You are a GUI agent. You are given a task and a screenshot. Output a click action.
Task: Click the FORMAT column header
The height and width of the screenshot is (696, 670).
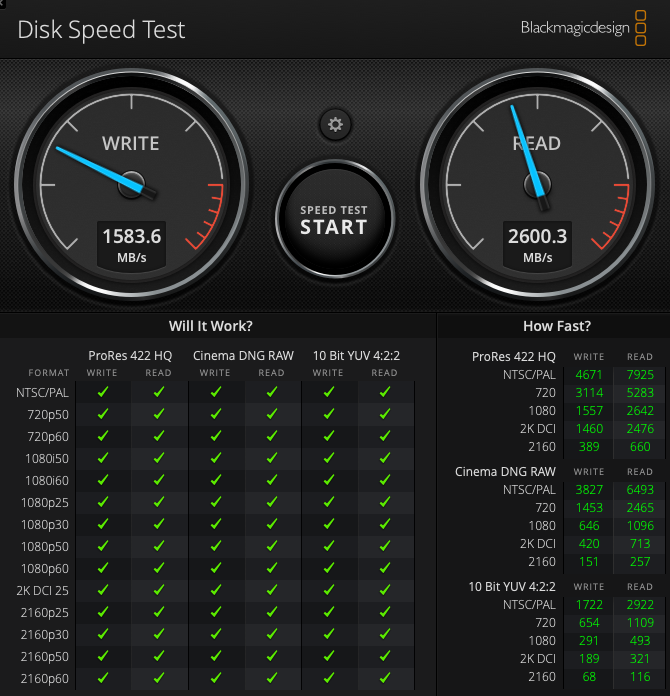49,373
